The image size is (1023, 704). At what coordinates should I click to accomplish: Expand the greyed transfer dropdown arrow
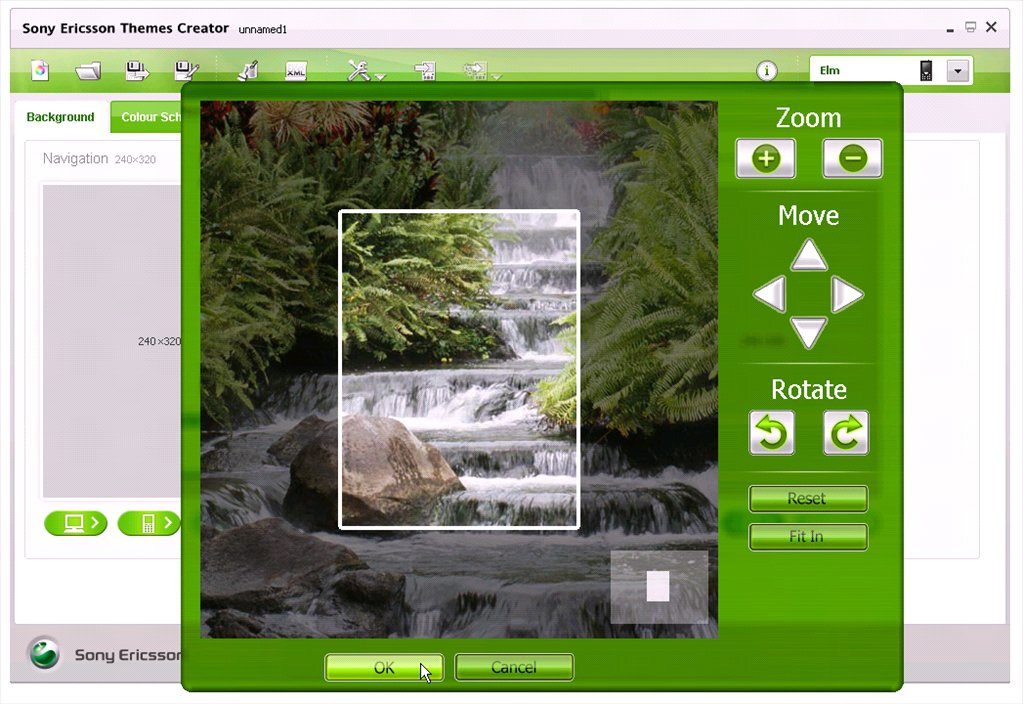496,77
